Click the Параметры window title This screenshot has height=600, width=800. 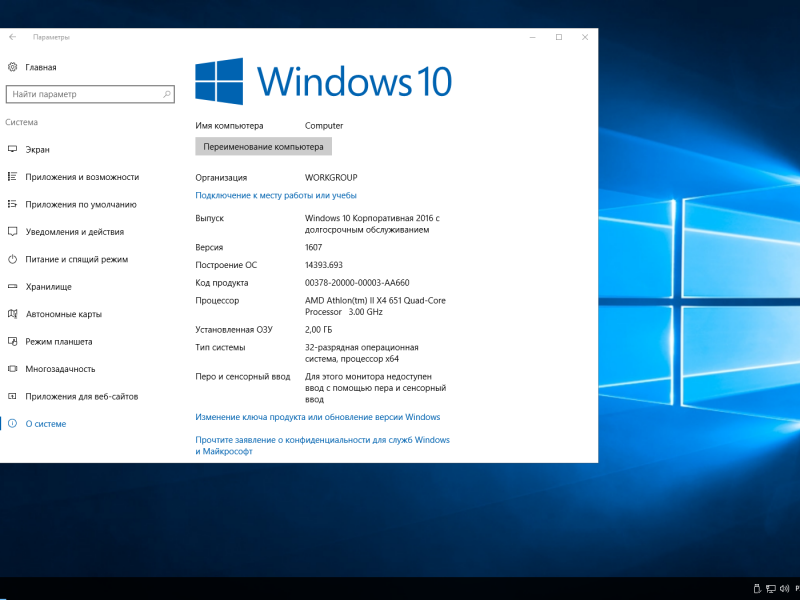pyautogui.click(x=51, y=37)
